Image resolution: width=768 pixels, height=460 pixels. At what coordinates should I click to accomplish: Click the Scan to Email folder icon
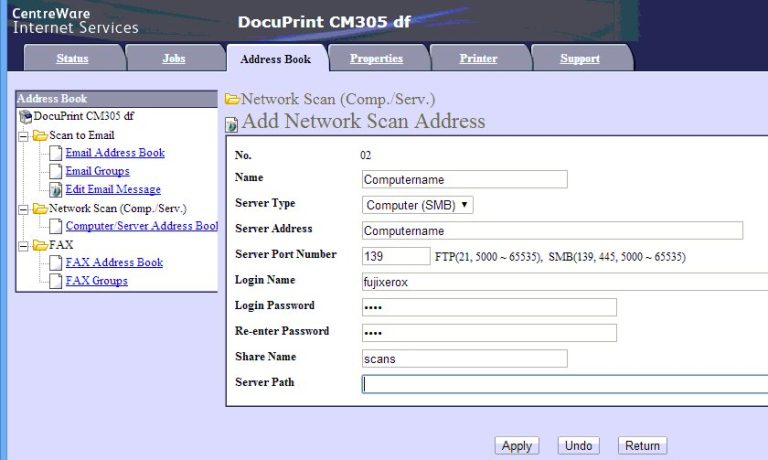click(x=40, y=135)
